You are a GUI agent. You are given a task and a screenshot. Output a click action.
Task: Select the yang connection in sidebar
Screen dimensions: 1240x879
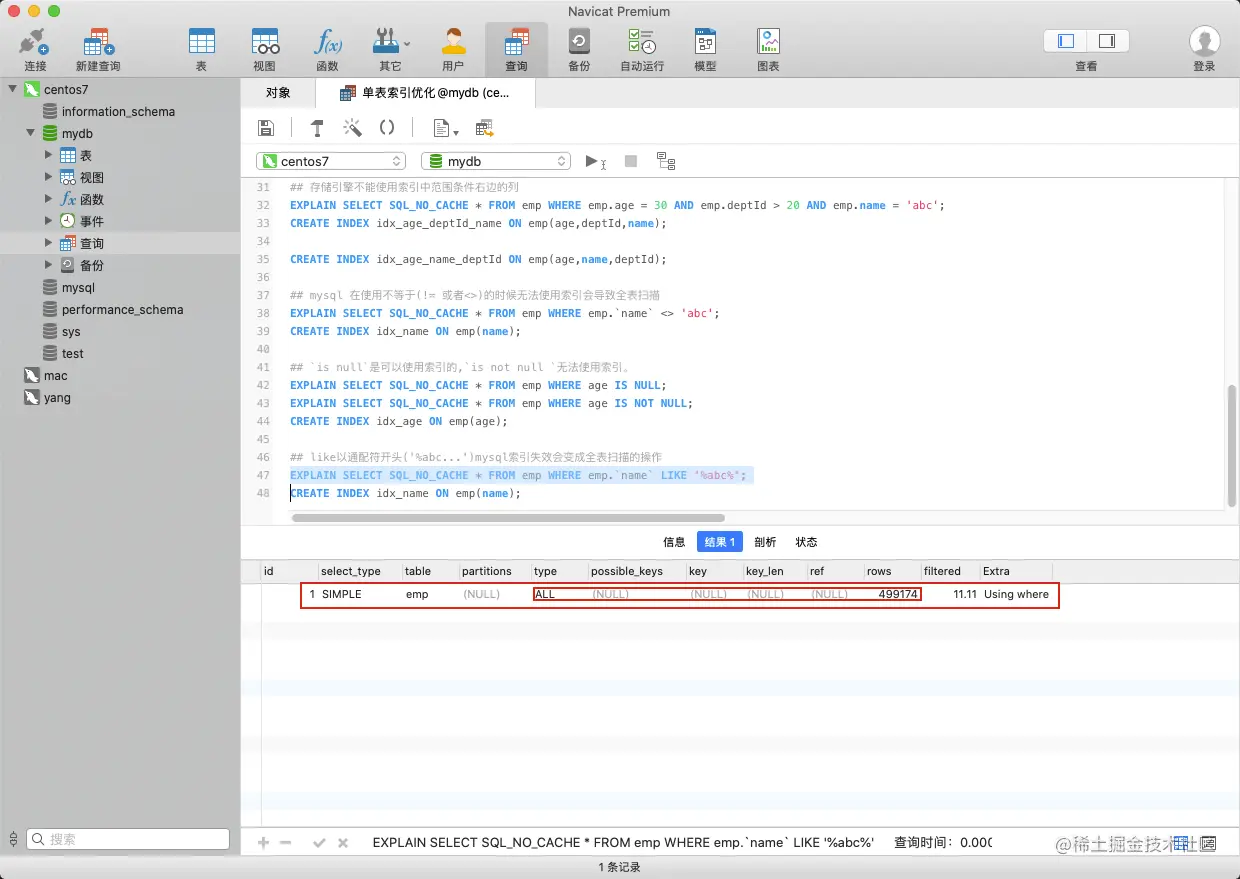click(x=57, y=397)
